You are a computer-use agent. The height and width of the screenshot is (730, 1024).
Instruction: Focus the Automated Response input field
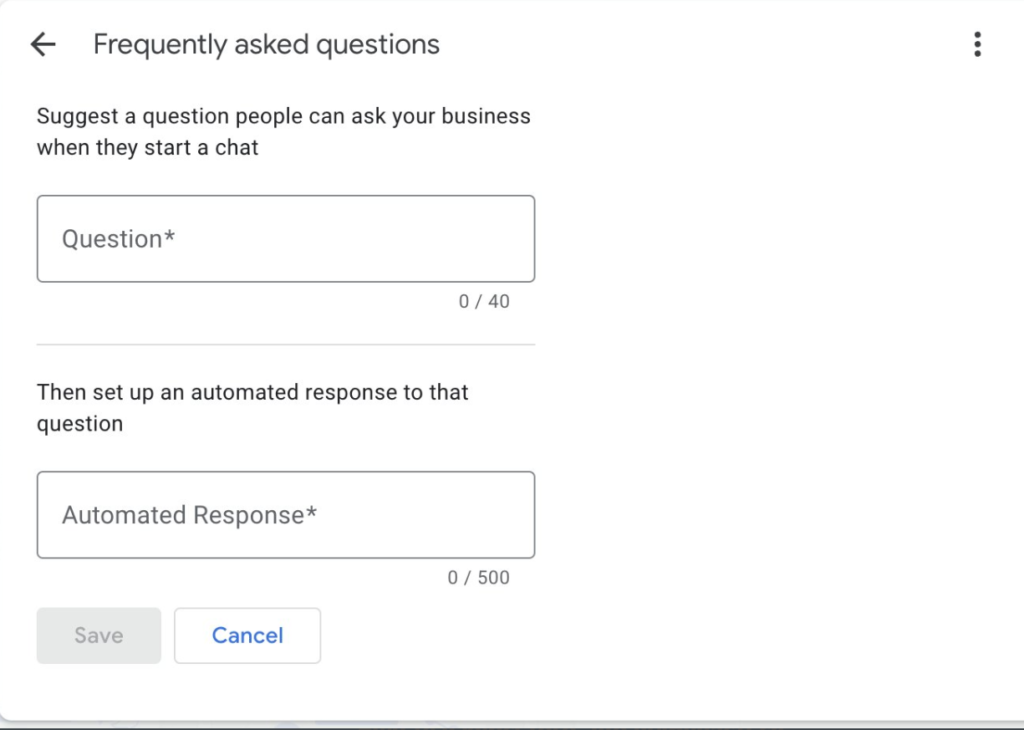285,515
